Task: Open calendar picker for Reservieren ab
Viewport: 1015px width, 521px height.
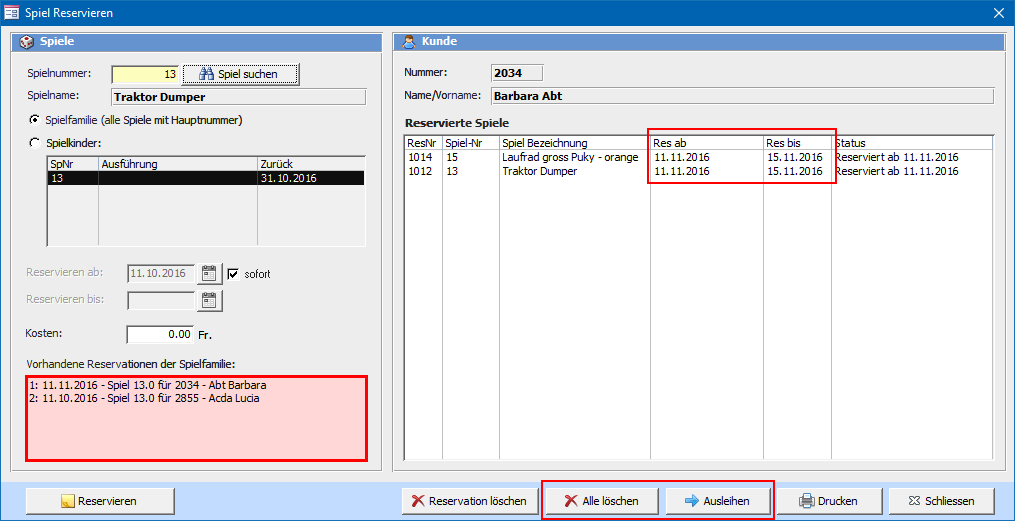Action: (208, 274)
